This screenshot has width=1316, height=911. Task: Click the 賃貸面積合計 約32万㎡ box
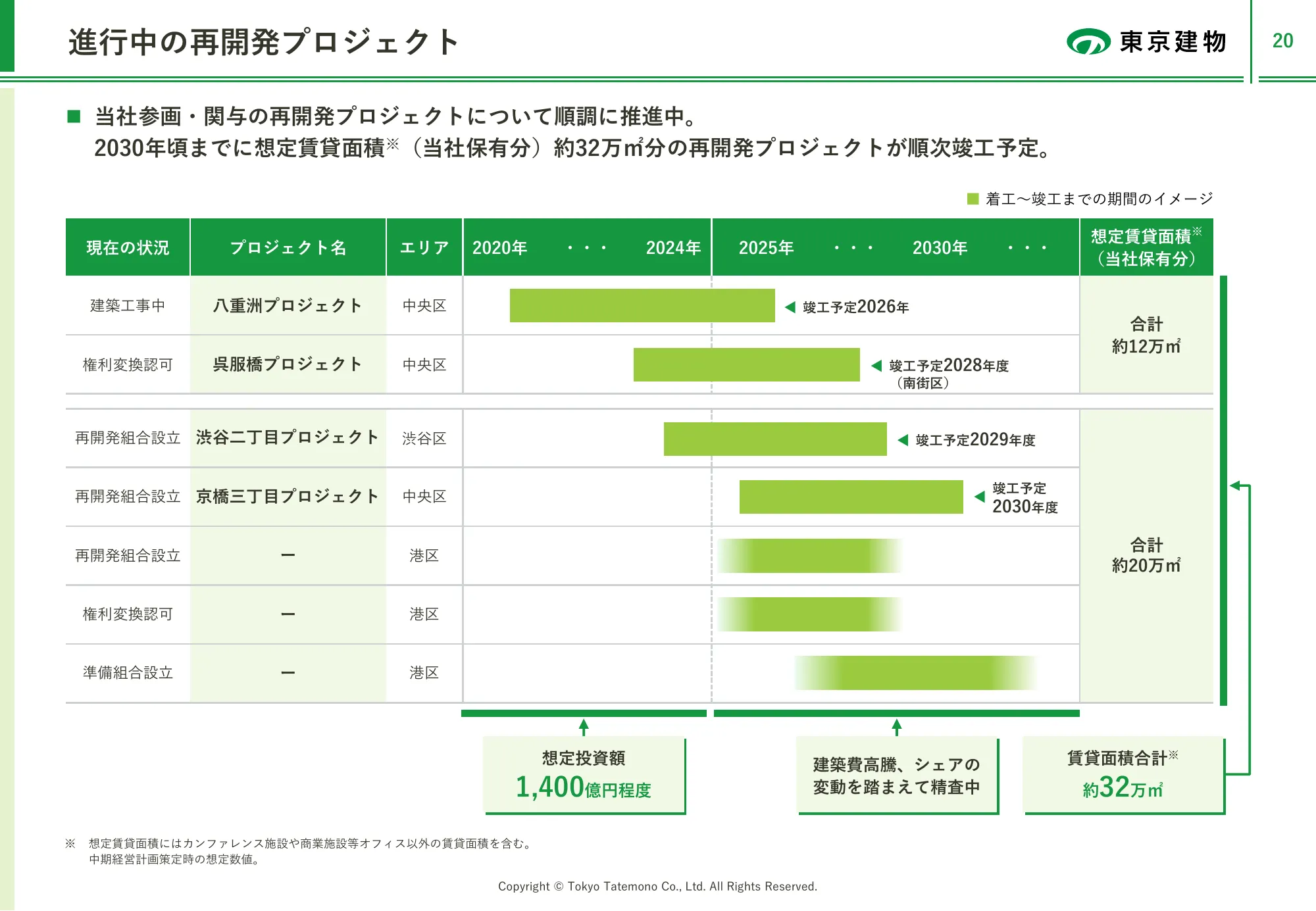[x=1123, y=775]
